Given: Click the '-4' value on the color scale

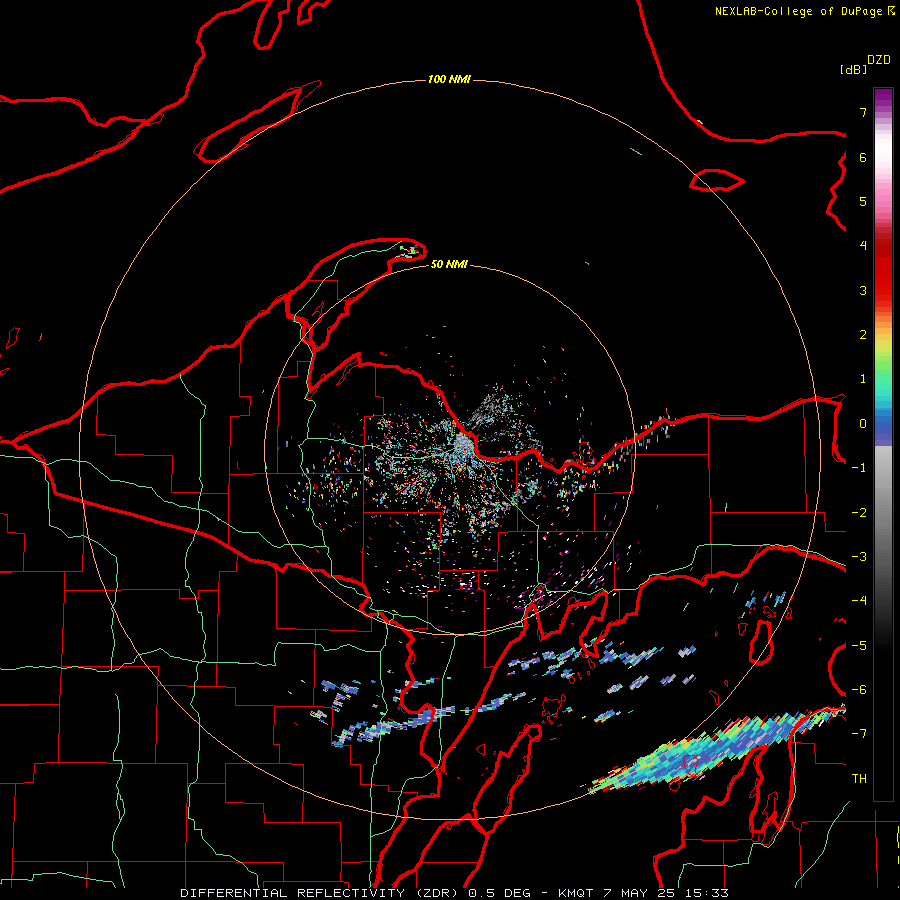Looking at the screenshot, I should 859,601.
